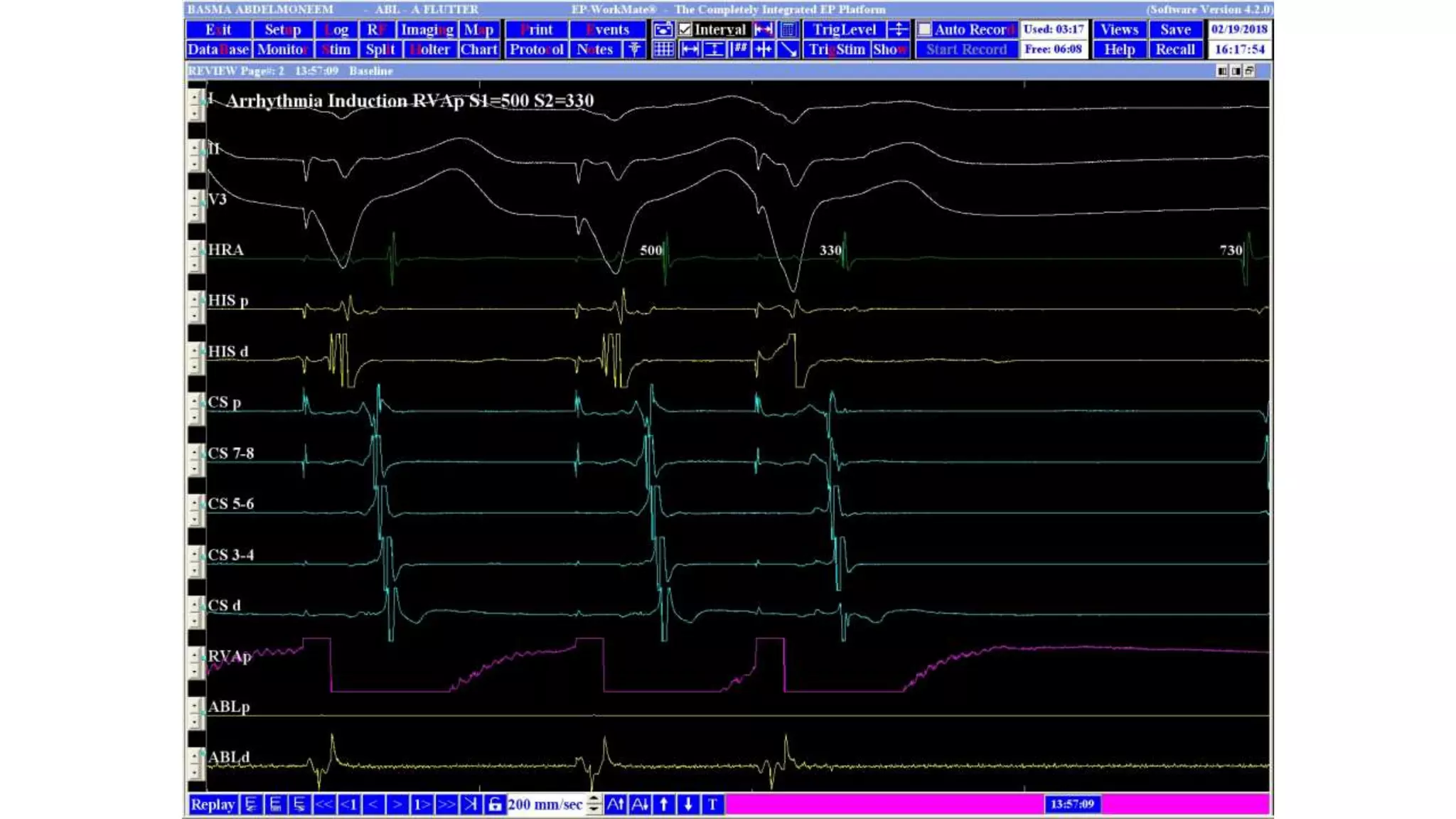Click the antenna icon next to Notes
This screenshot has width=1456, height=819.
click(634, 50)
